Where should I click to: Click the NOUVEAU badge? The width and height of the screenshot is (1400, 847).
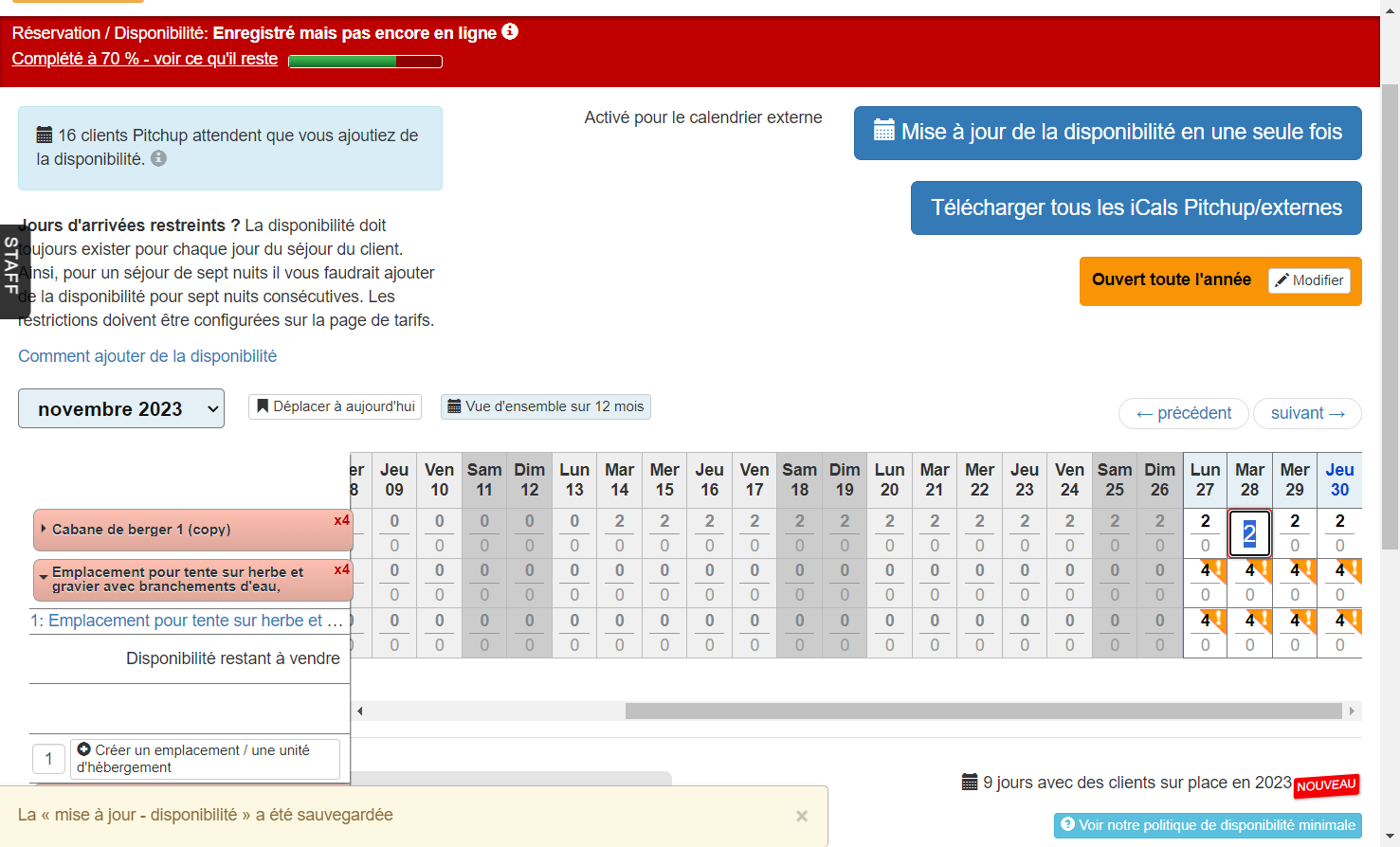tap(1327, 784)
